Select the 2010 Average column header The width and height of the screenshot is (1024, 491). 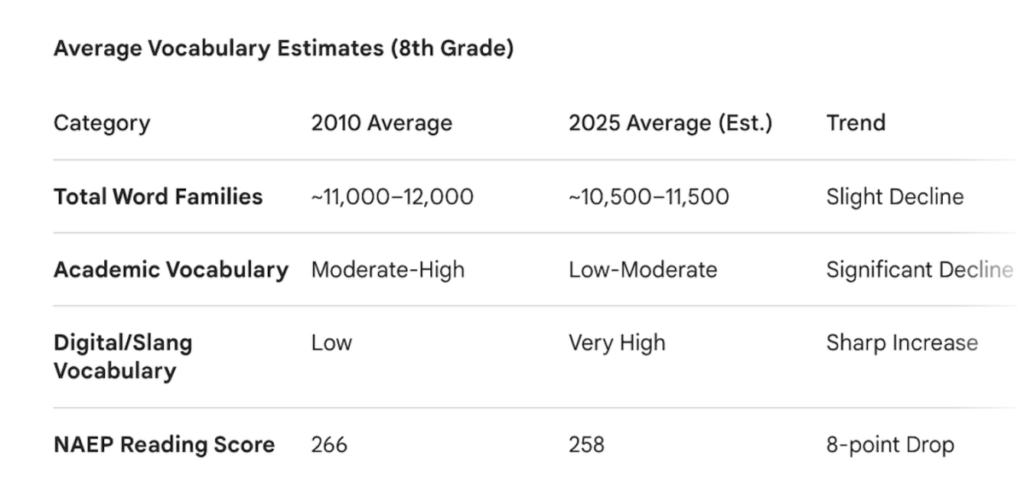point(381,123)
